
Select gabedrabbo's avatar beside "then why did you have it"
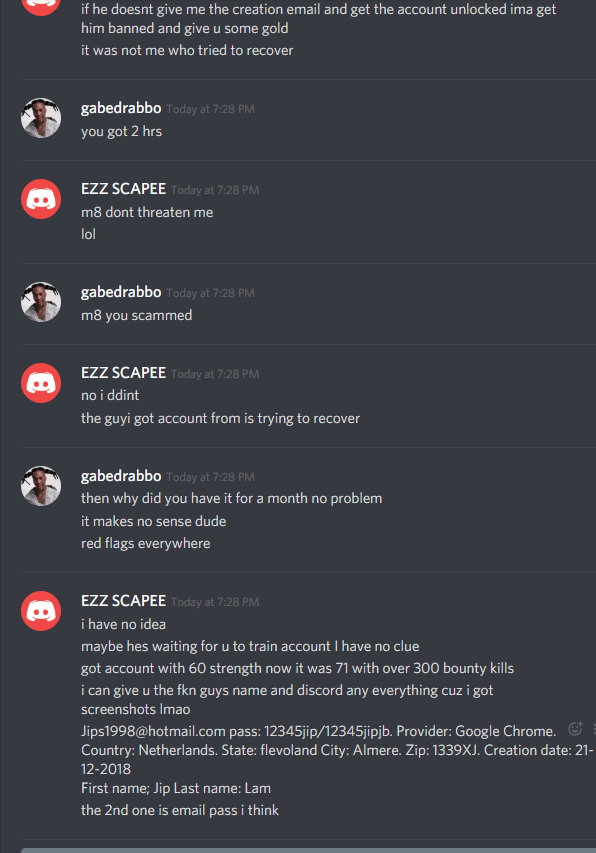(41, 486)
